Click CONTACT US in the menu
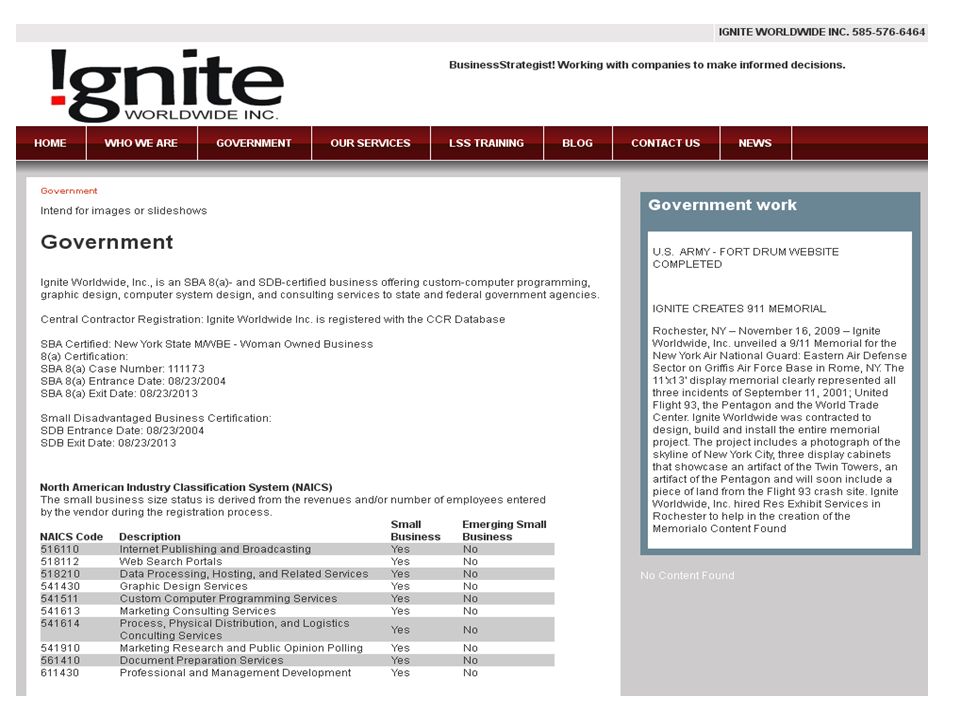 coord(666,143)
